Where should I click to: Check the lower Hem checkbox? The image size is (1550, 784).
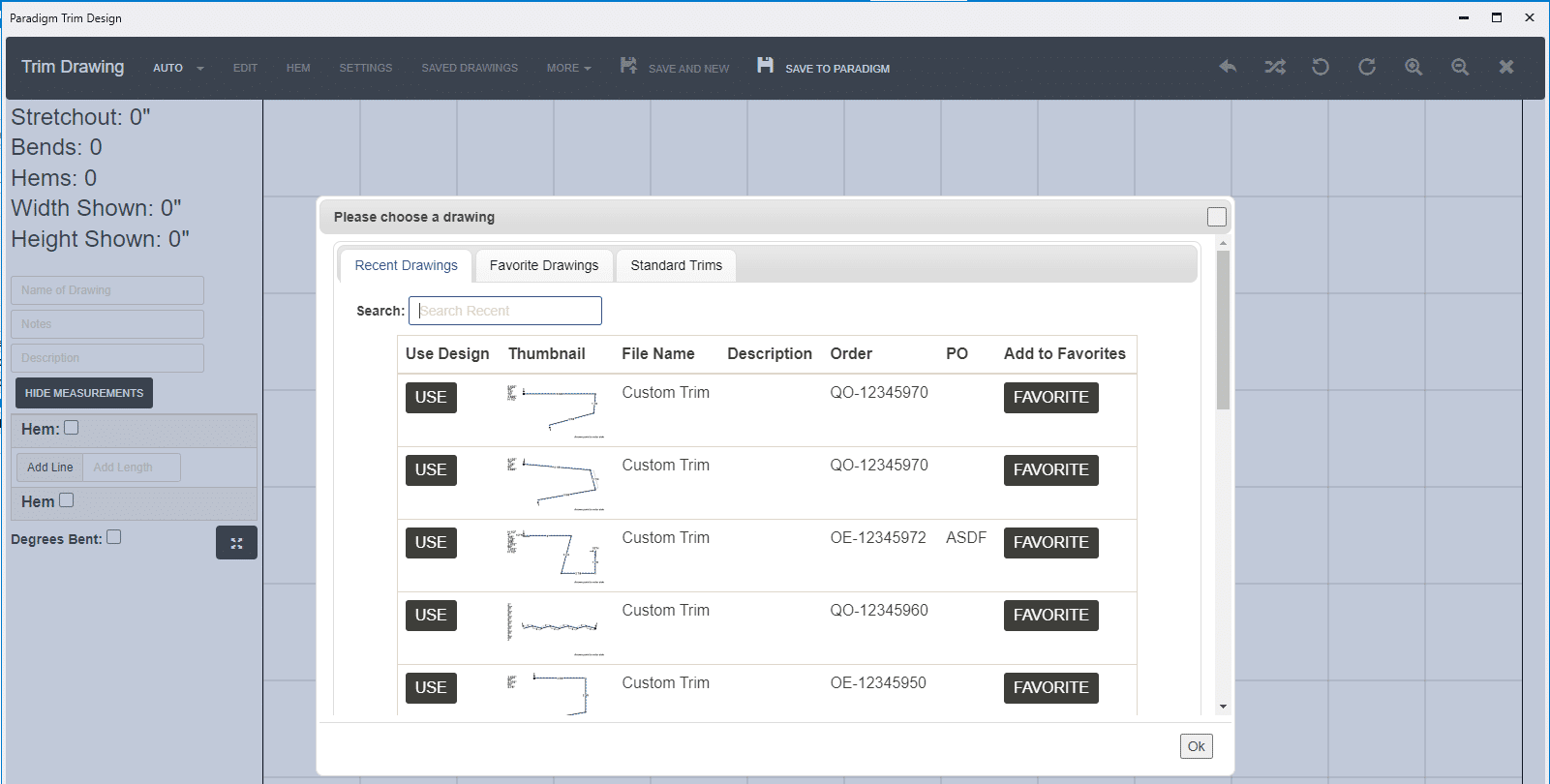pos(67,500)
